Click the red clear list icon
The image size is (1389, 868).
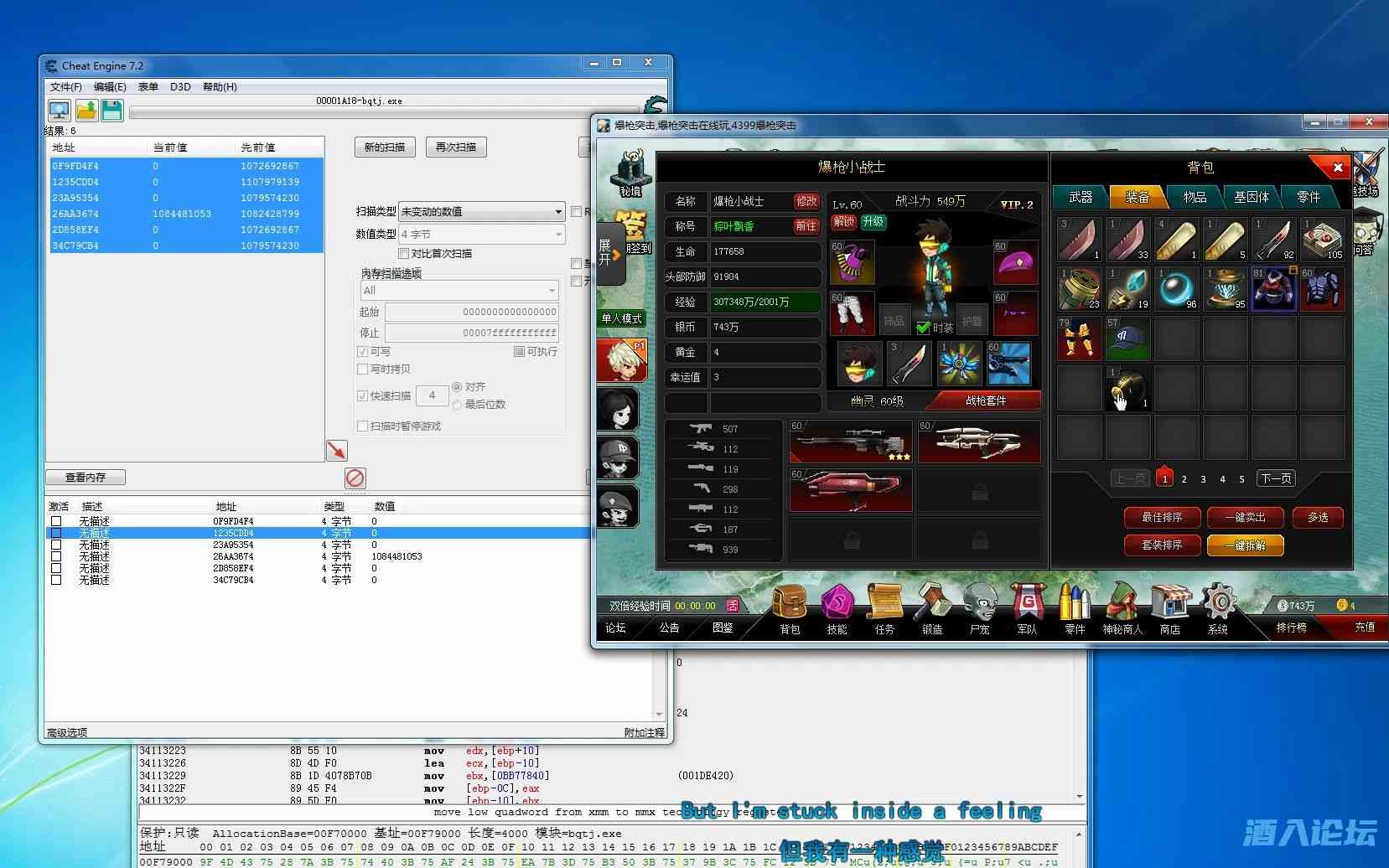355,478
